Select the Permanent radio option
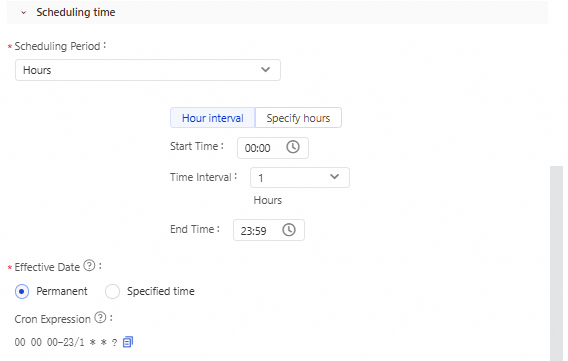Screen dimensions: 568x361 [x=22, y=291]
